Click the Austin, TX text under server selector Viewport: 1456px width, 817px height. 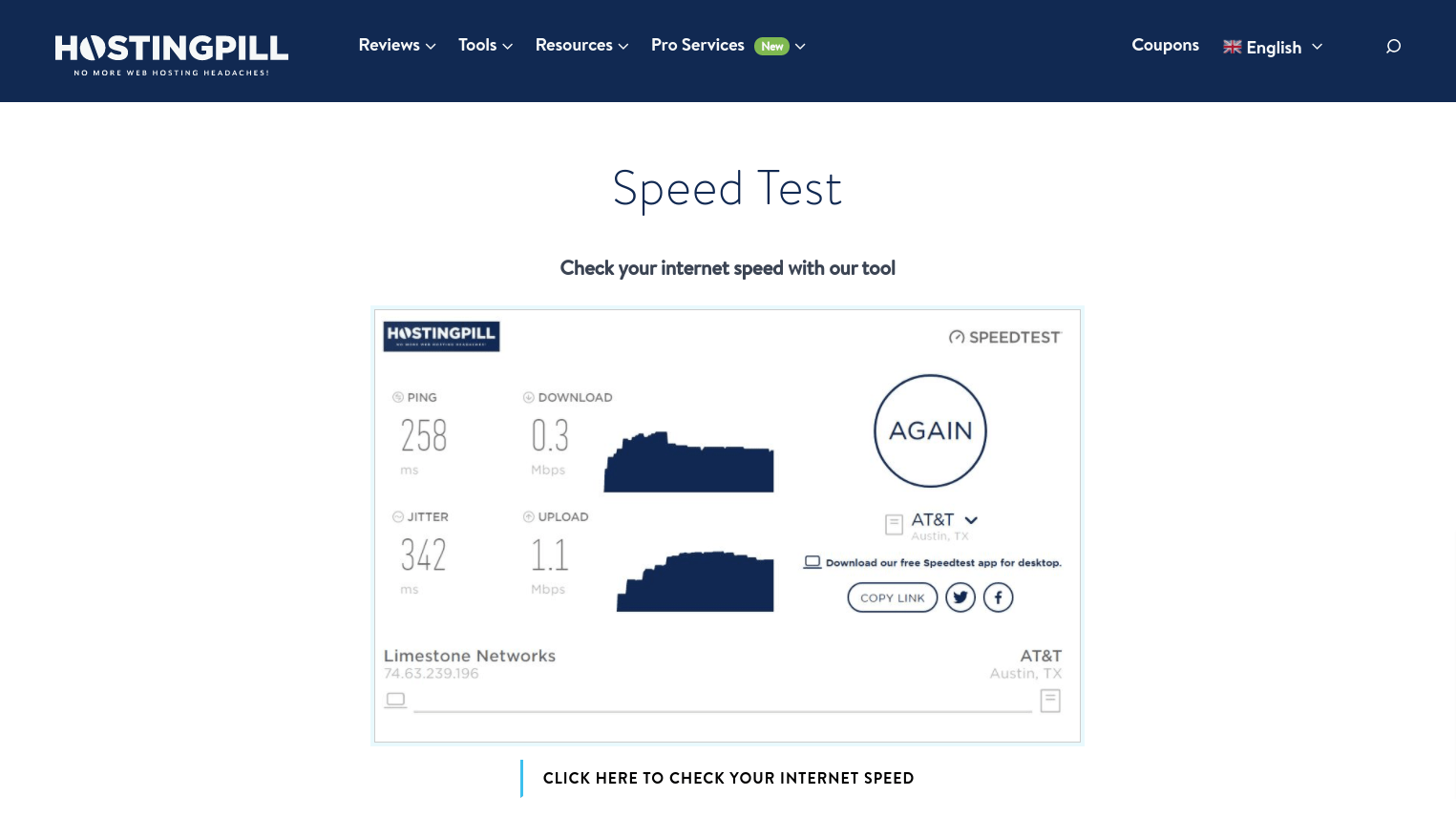[x=940, y=536]
